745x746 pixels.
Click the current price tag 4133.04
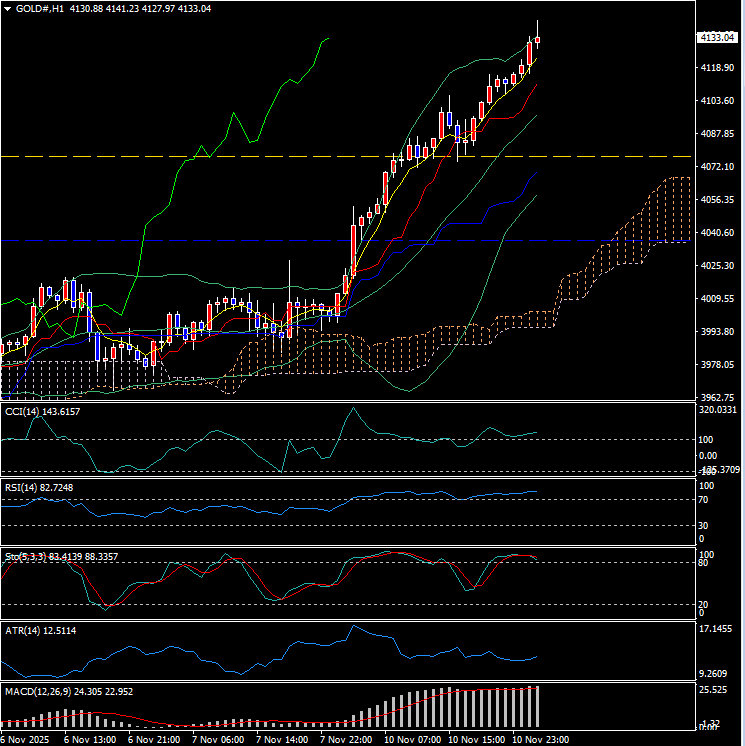point(716,37)
